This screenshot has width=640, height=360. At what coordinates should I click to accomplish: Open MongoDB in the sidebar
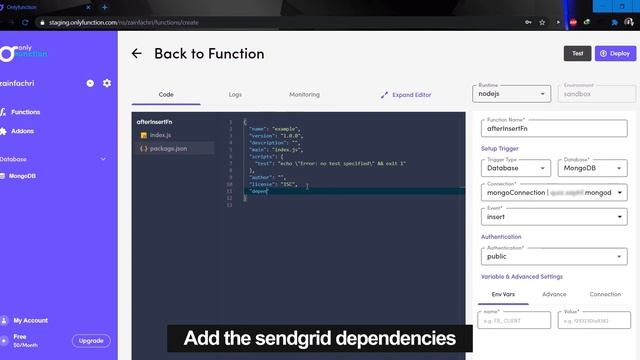click(x=22, y=176)
